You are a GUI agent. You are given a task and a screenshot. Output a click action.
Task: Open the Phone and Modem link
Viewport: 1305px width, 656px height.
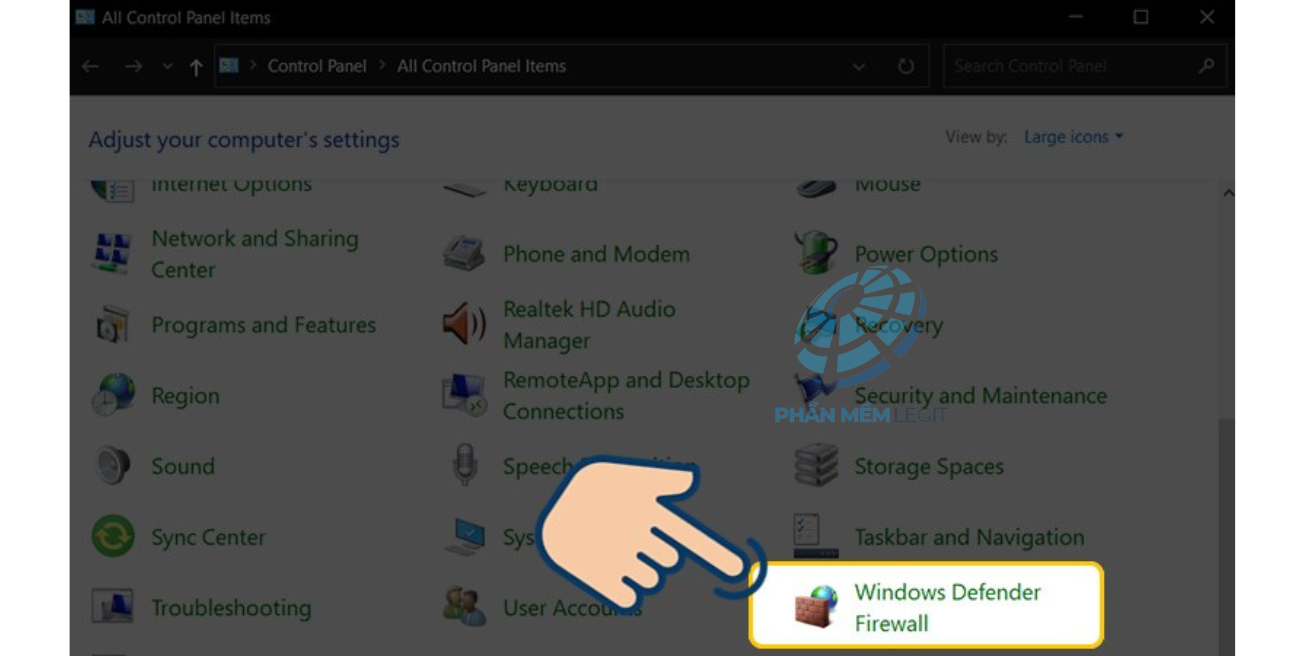tap(596, 254)
